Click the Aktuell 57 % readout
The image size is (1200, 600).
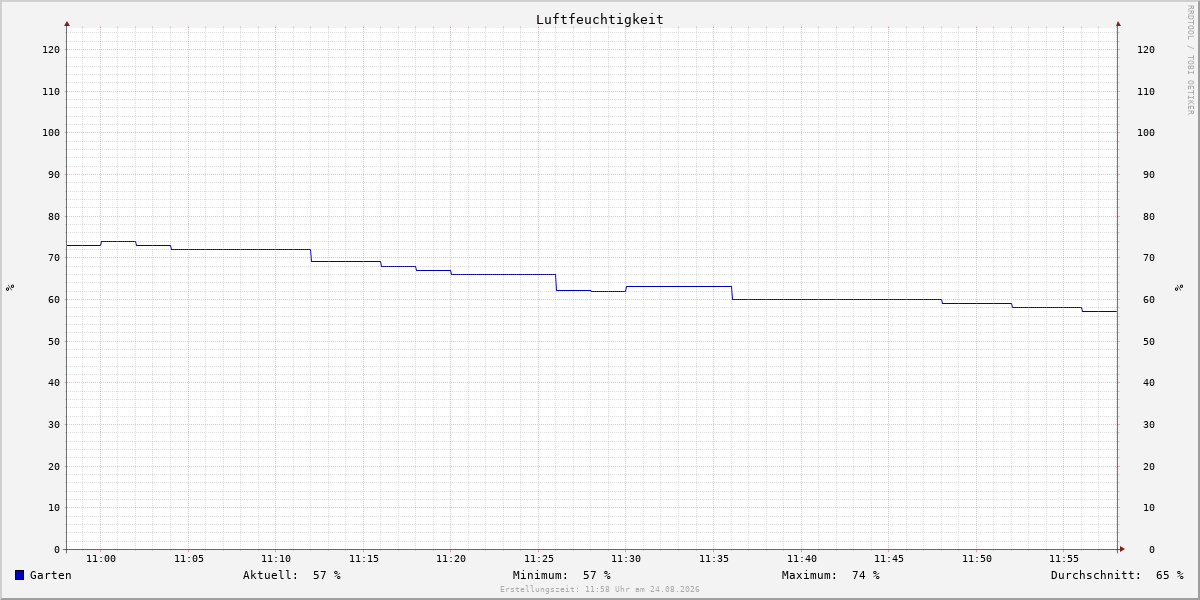click(292, 575)
